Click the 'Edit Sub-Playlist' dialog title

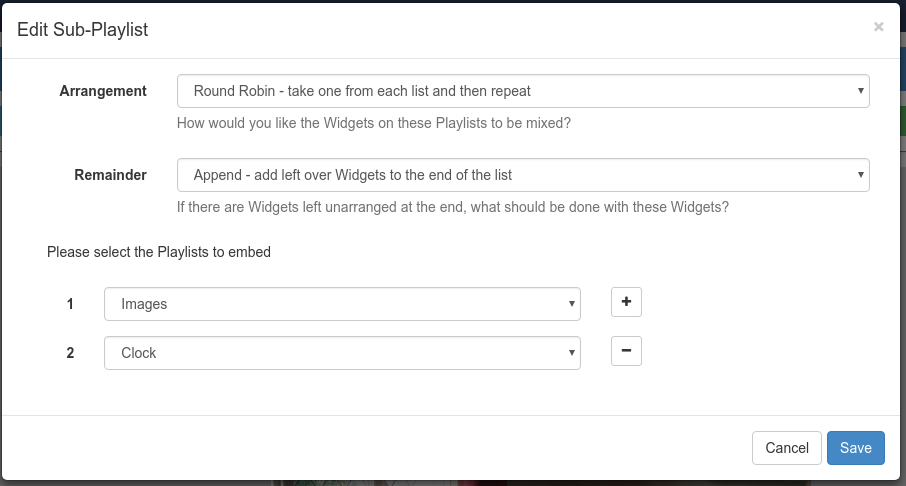click(x=83, y=30)
